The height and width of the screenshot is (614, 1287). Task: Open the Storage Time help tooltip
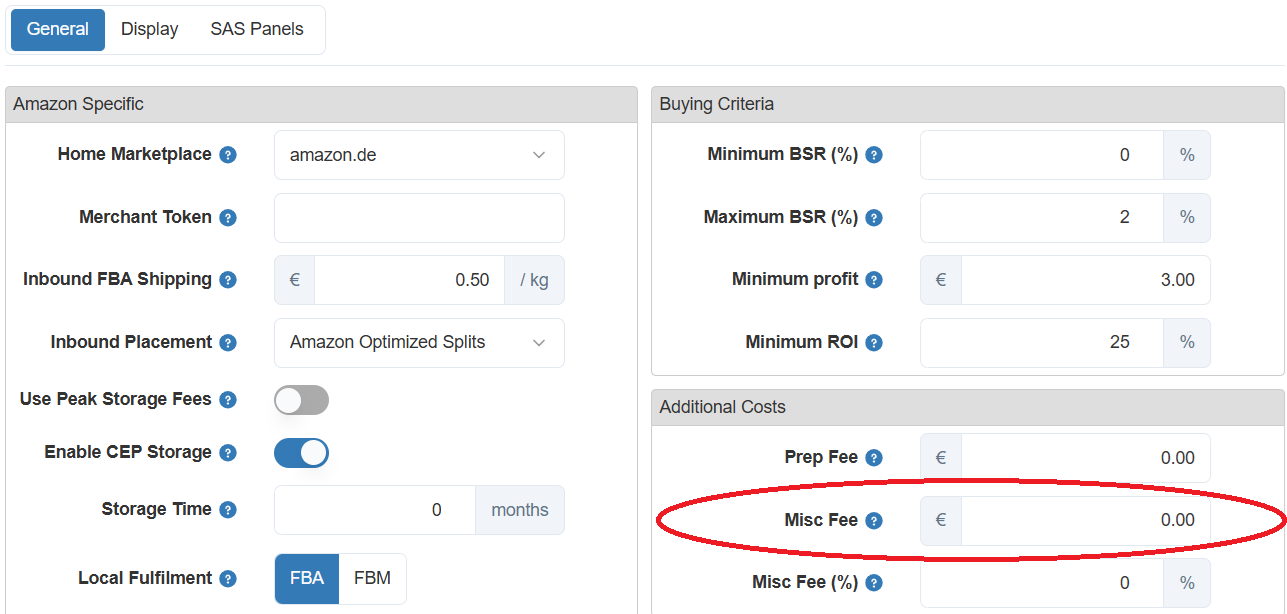click(x=228, y=509)
